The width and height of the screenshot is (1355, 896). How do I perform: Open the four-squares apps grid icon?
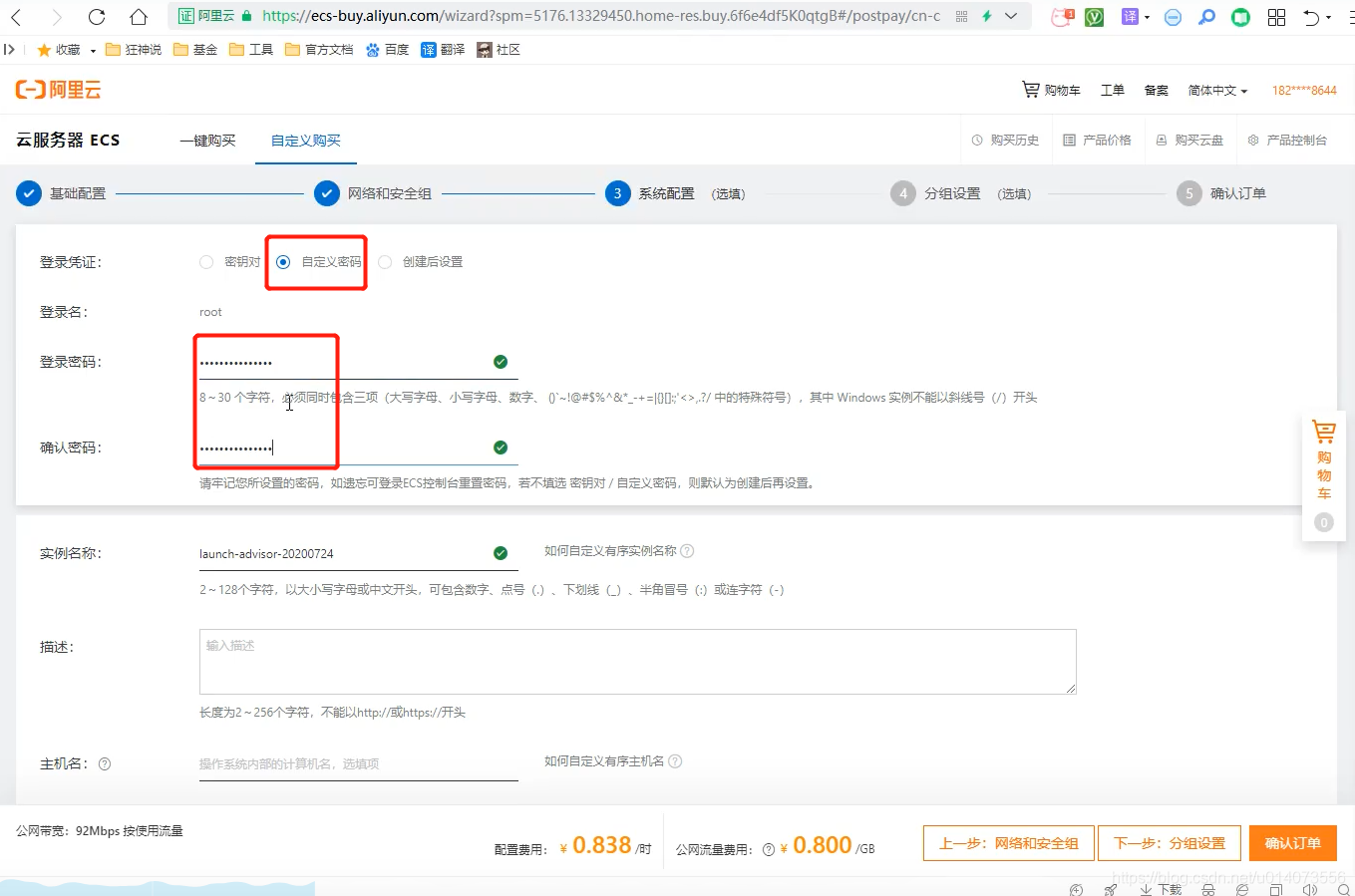click(x=1276, y=17)
